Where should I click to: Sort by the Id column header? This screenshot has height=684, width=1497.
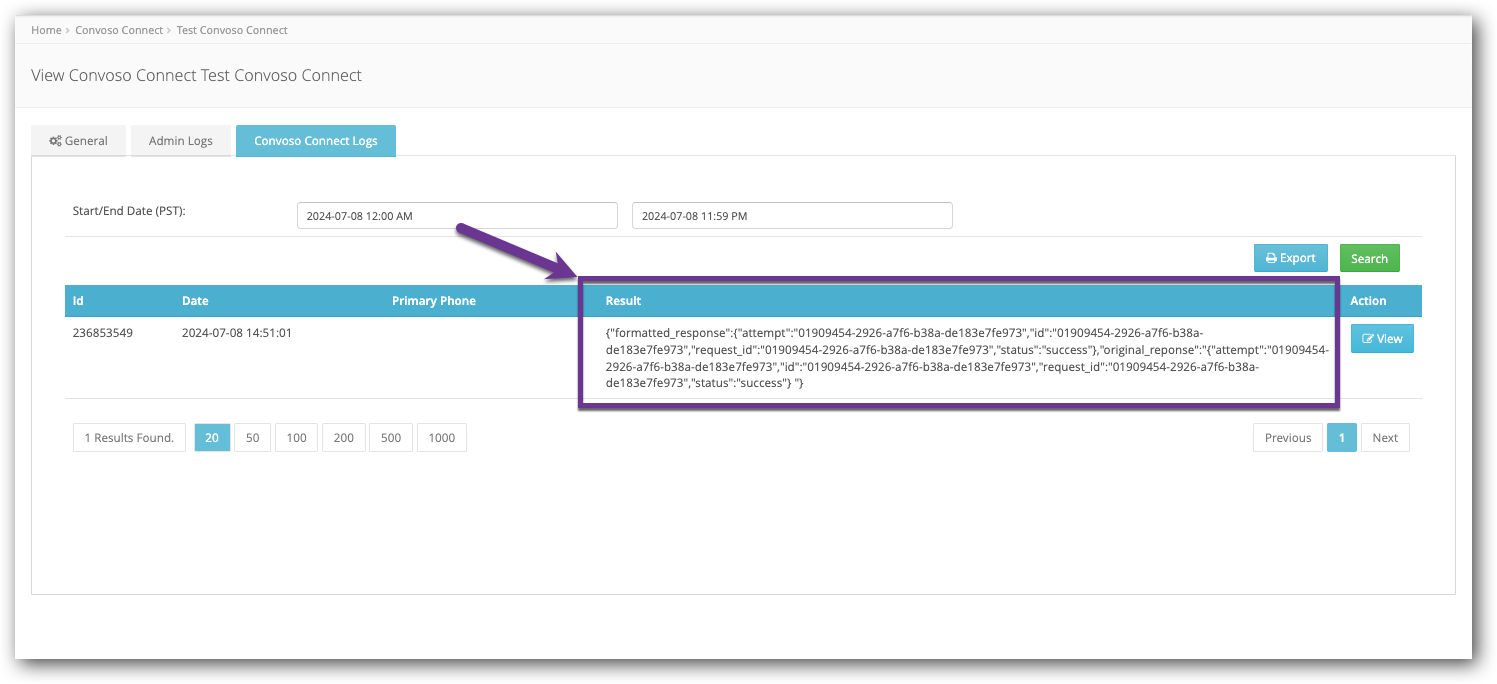(78, 301)
